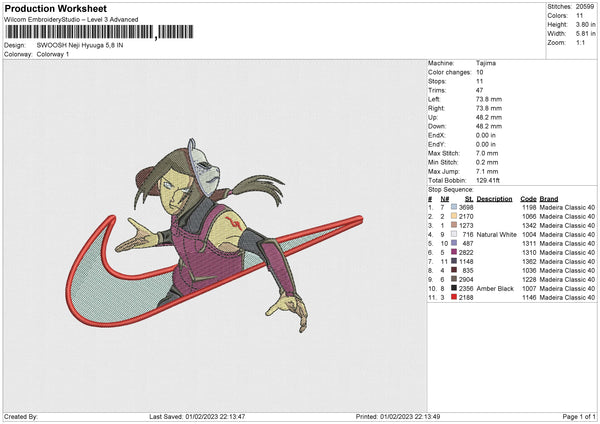Image resolution: width=600 pixels, height=424 pixels.
Task: Click the 'Stop Sequence:' heading
Action: coord(451,190)
